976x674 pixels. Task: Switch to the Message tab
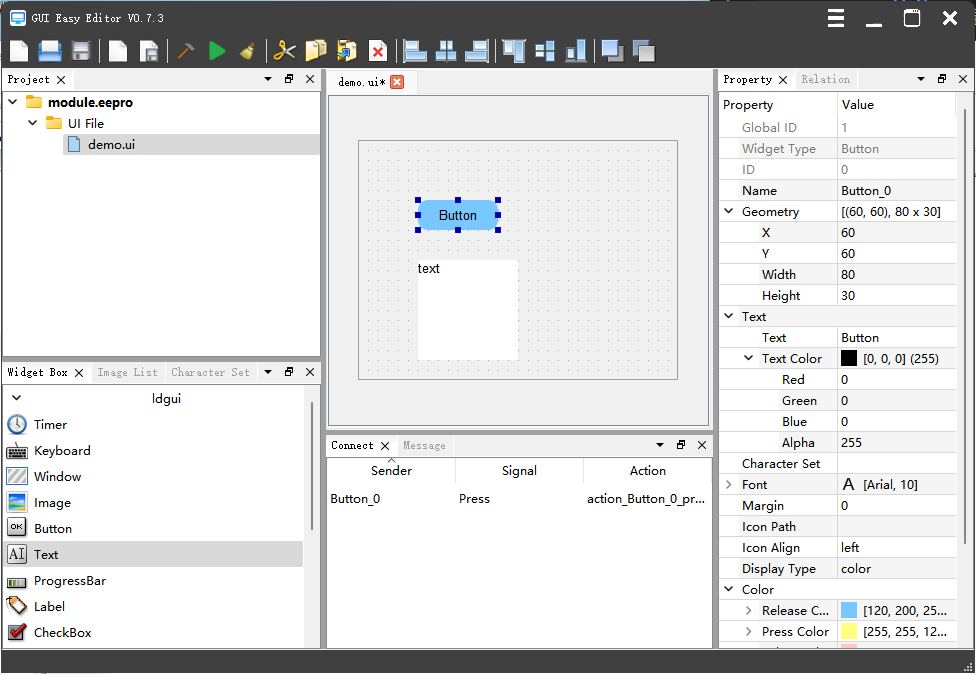click(x=424, y=446)
